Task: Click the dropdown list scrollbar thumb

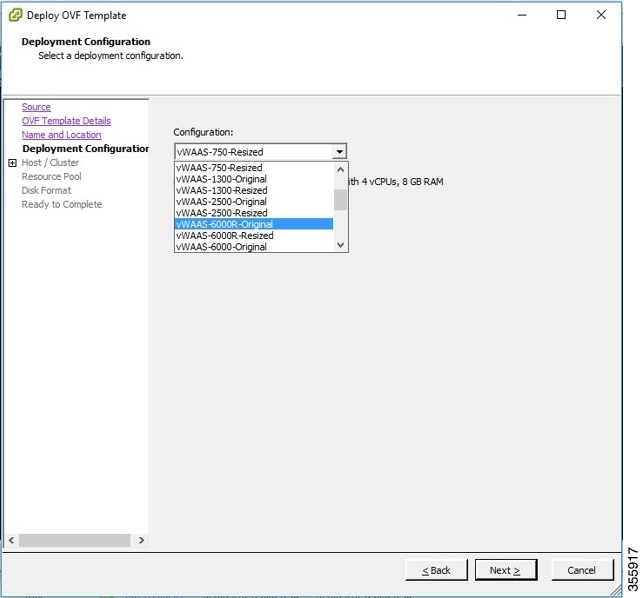Action: (x=340, y=199)
